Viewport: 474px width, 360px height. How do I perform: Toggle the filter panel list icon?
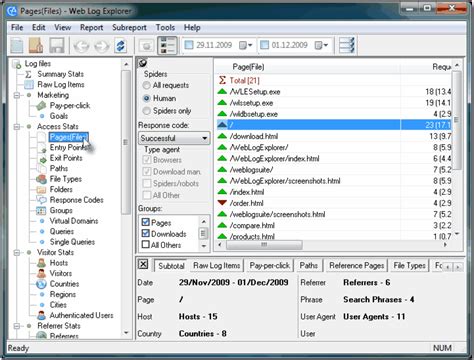[x=167, y=45]
